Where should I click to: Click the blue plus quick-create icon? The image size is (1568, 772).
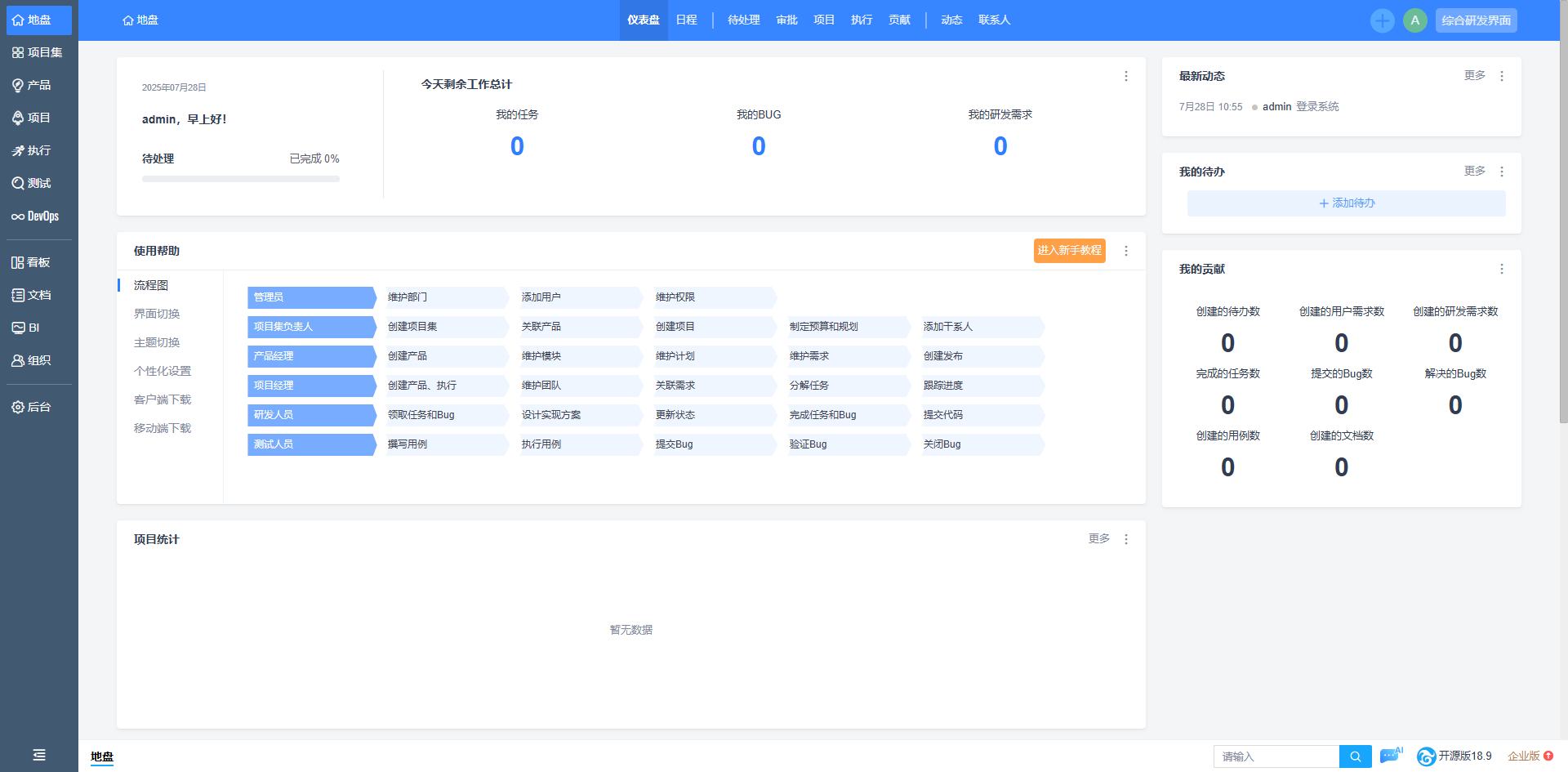click(1382, 20)
